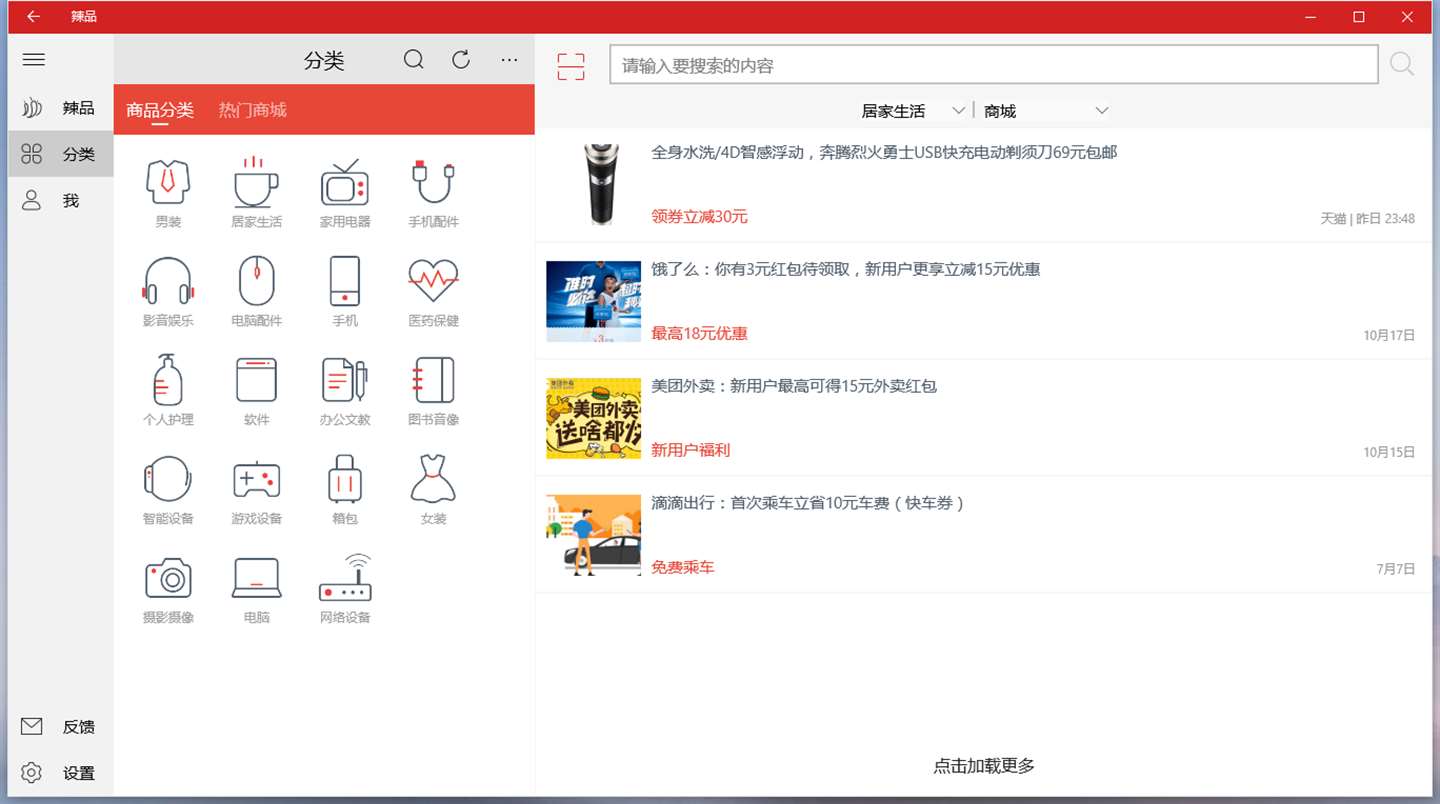
Task: Browse the 医药保健 category
Action: 433,292
